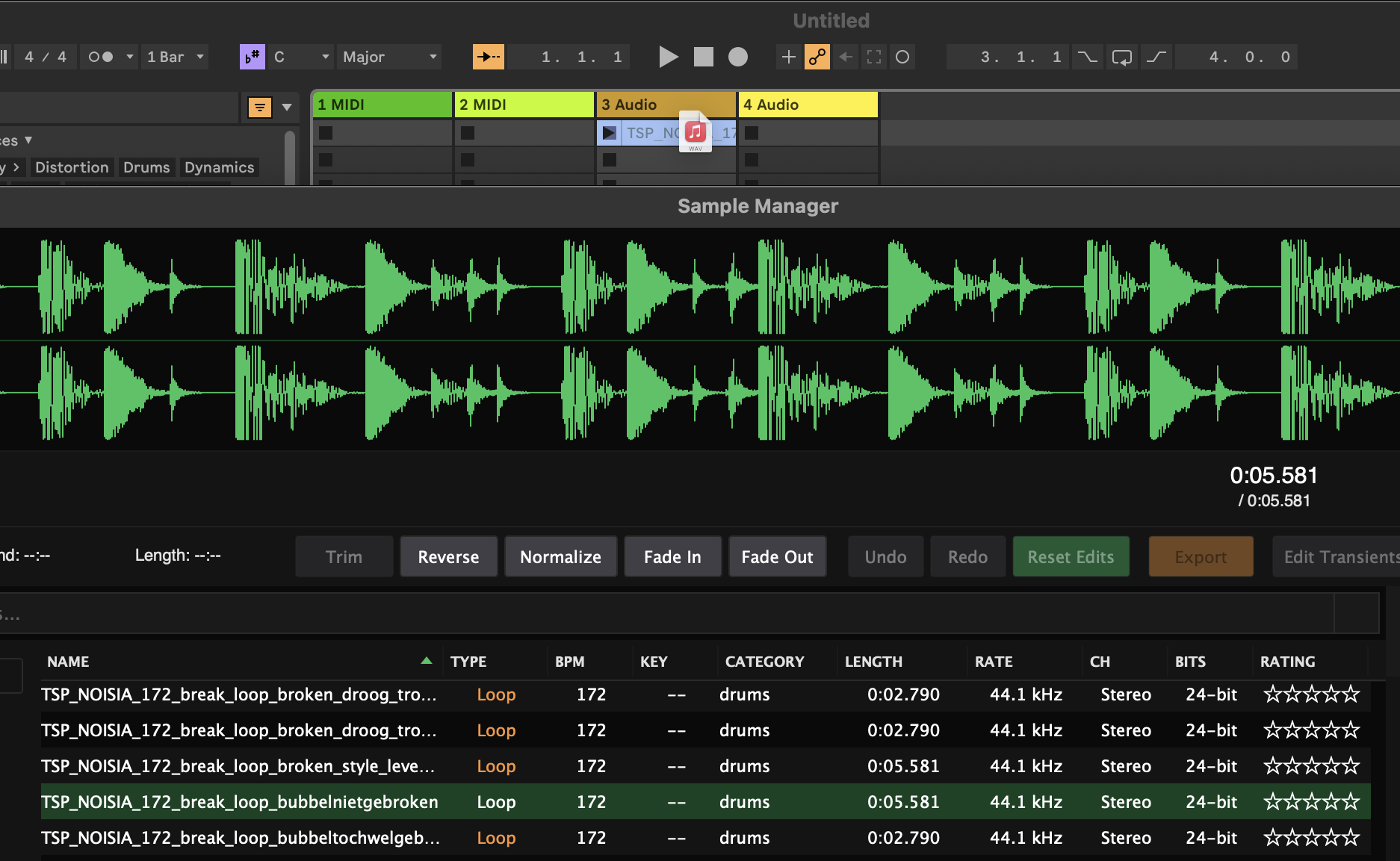Viewport: 1400px width, 861px height.
Task: Select the Drums filter tag
Action: click(x=146, y=167)
